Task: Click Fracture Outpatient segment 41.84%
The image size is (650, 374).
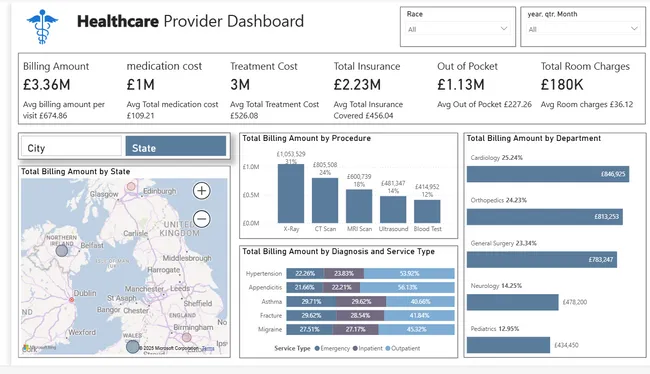Action: point(420,316)
